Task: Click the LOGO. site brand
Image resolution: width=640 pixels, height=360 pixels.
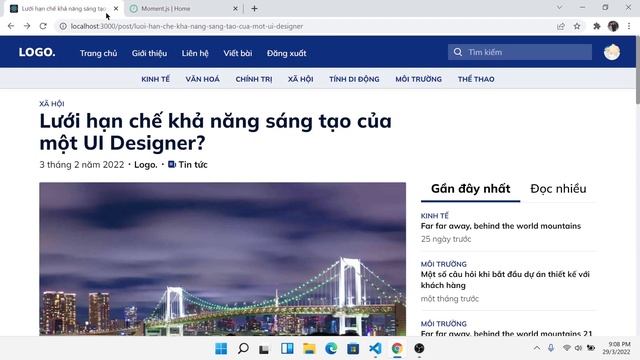Action: [37, 52]
